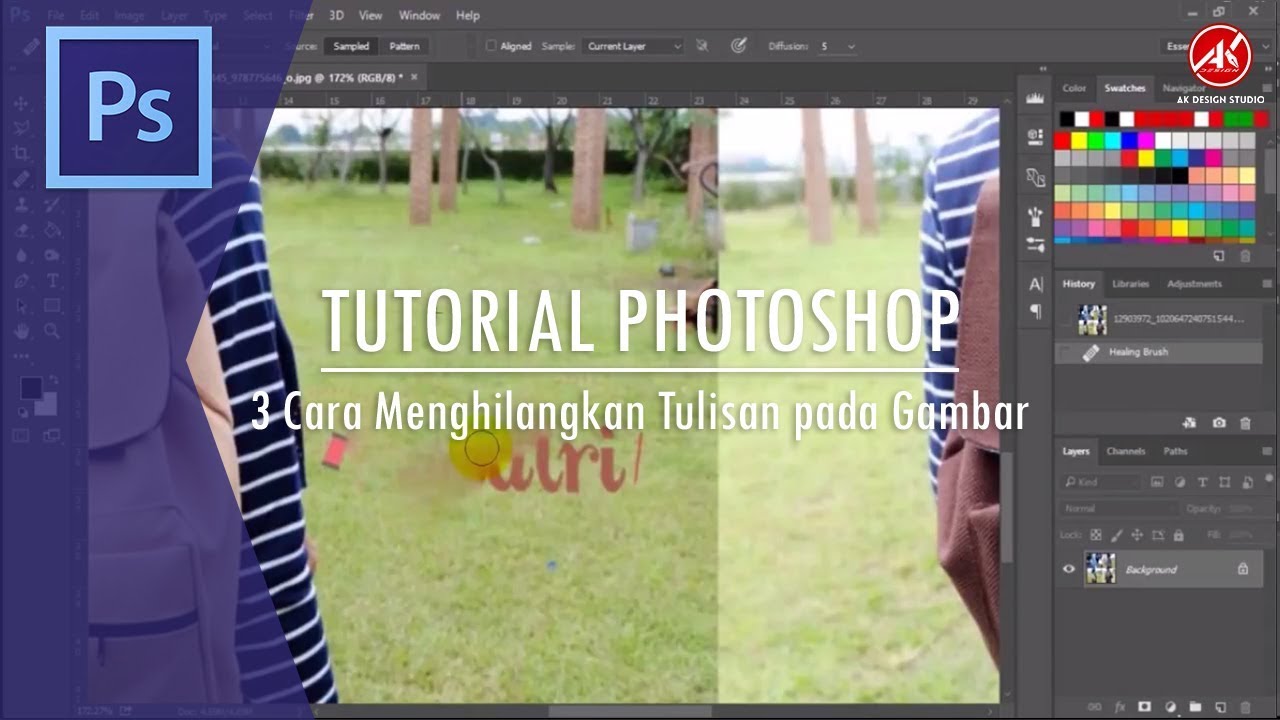Open the Tool Presets sliders icon
Screen dimensions: 1280x720
point(1036,245)
